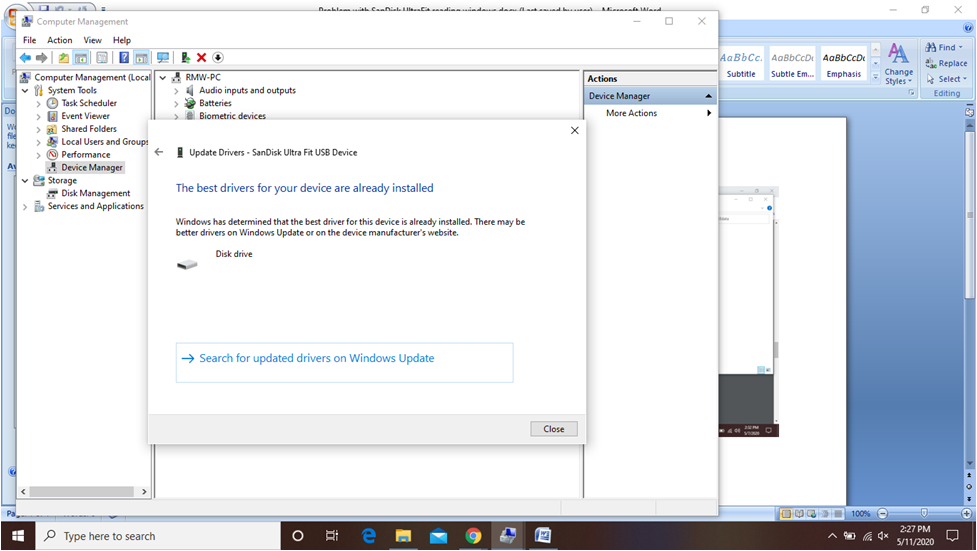The image size is (977, 551).
Task: Click the 100% zoom level in Word
Action: pyautogui.click(x=860, y=514)
